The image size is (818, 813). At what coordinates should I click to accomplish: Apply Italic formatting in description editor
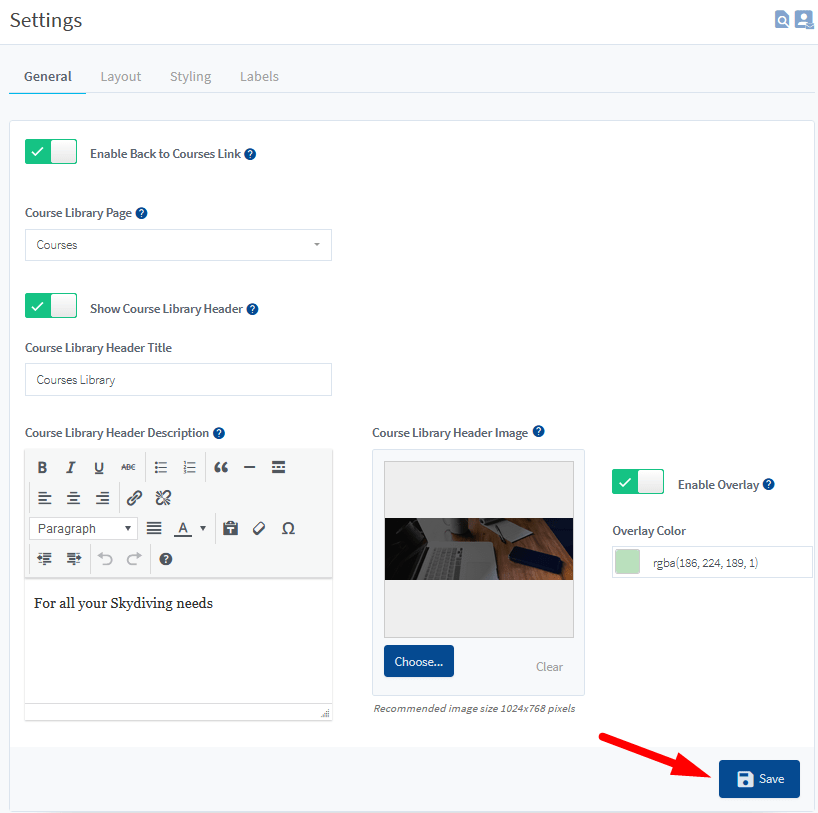pos(70,468)
